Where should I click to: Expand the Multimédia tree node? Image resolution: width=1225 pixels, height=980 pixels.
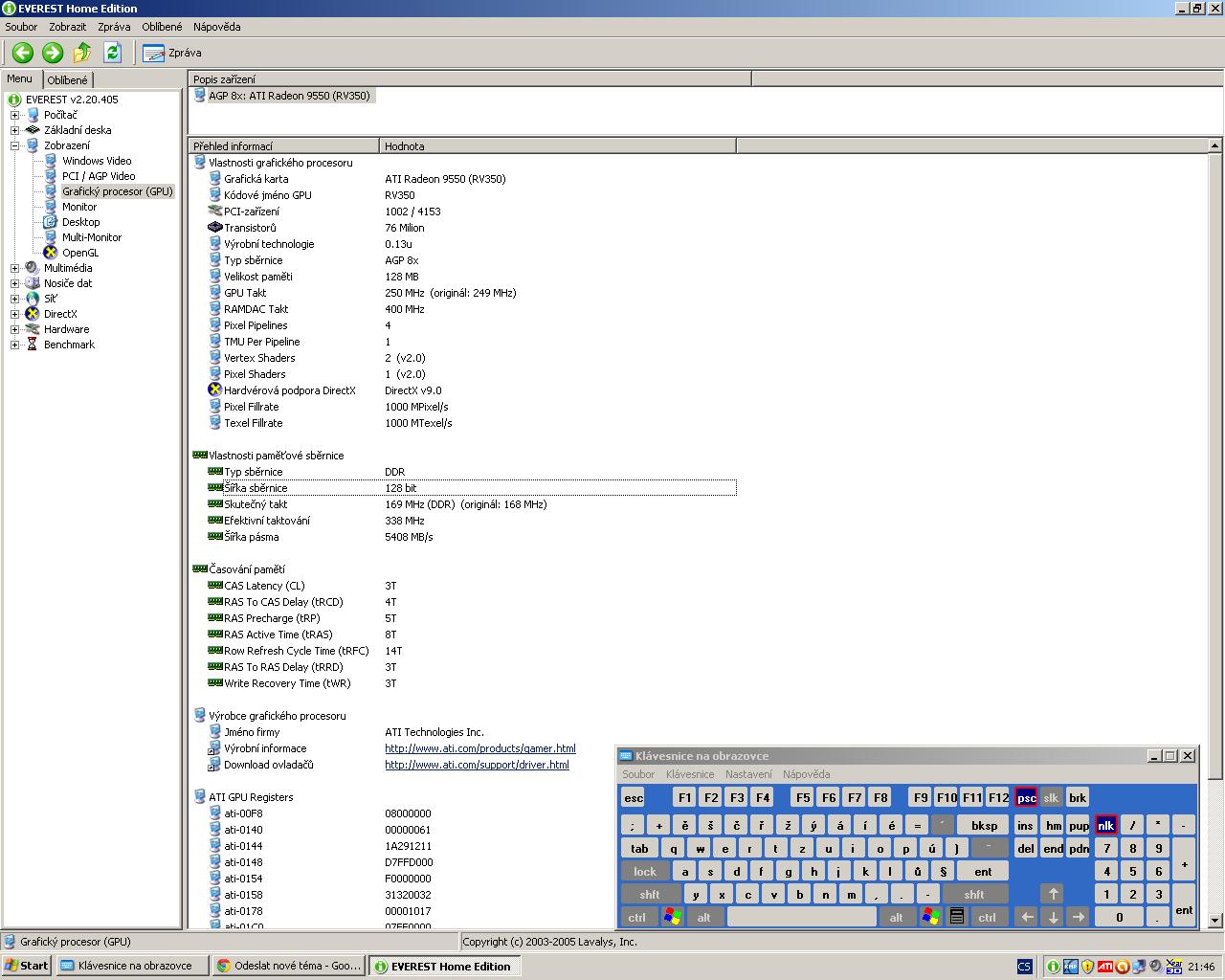(x=15, y=268)
